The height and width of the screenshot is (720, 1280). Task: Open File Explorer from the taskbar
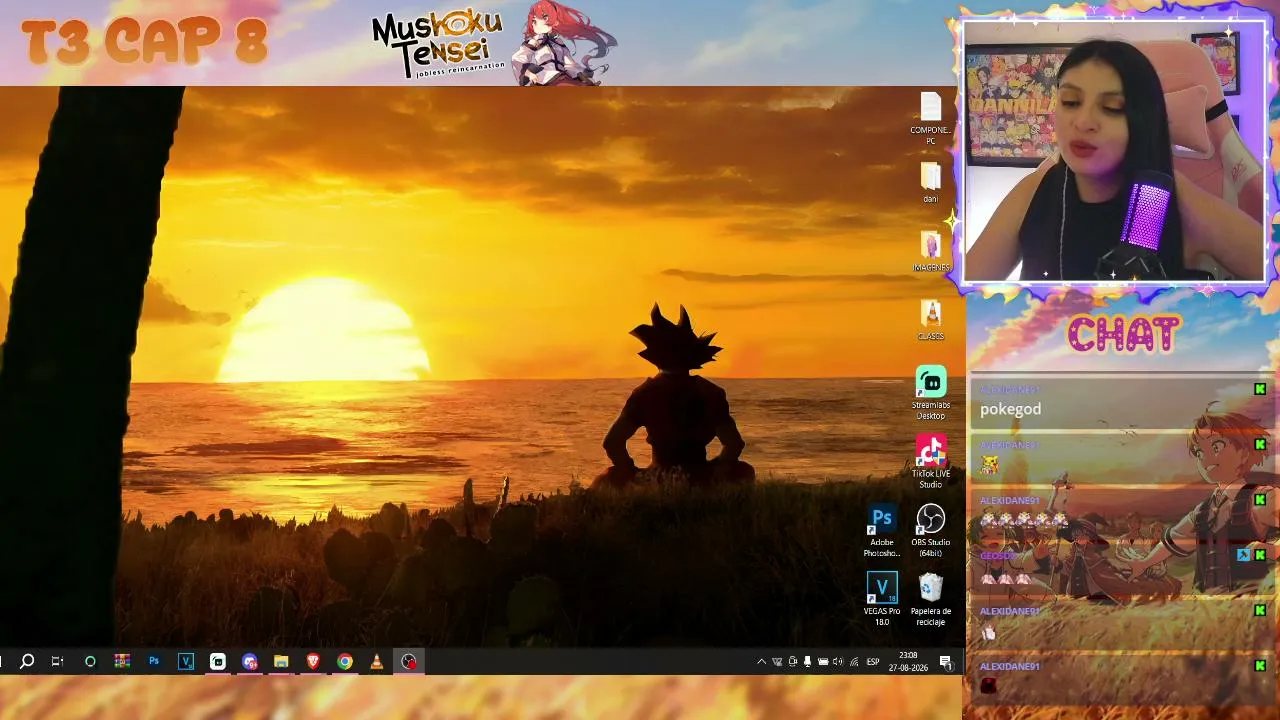281,661
